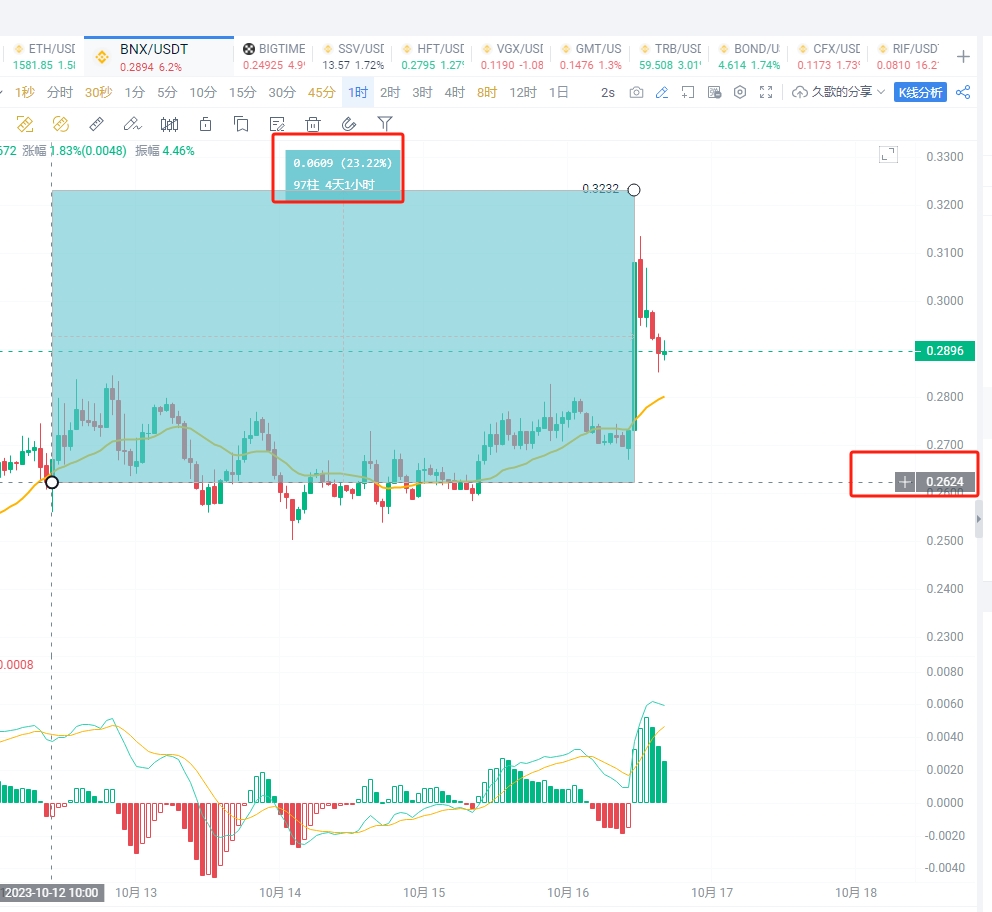Image resolution: width=992 pixels, height=912 pixels.
Task: Select the ruler measurement tool
Action: pyautogui.click(x=95, y=123)
